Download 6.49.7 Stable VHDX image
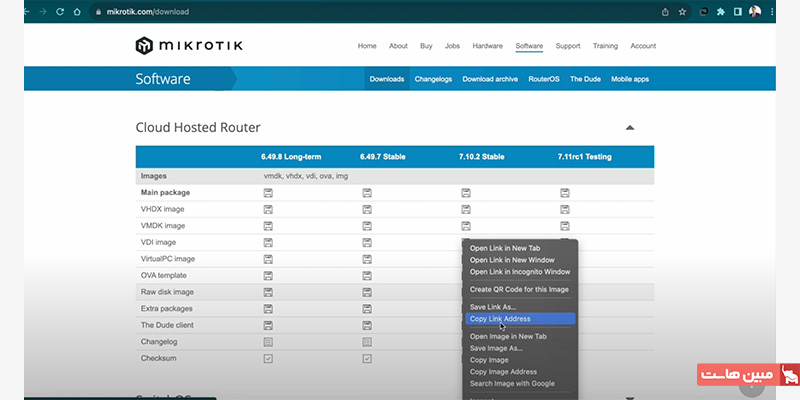 click(367, 209)
